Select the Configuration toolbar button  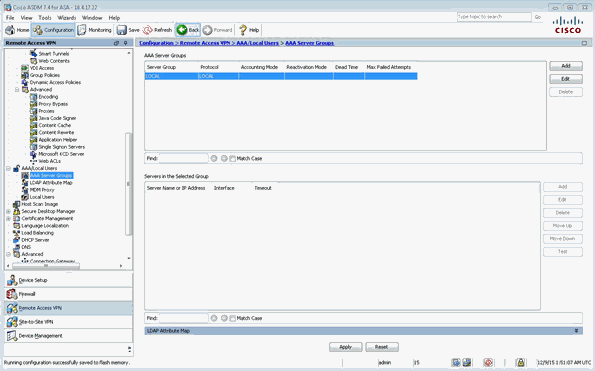(x=53, y=30)
